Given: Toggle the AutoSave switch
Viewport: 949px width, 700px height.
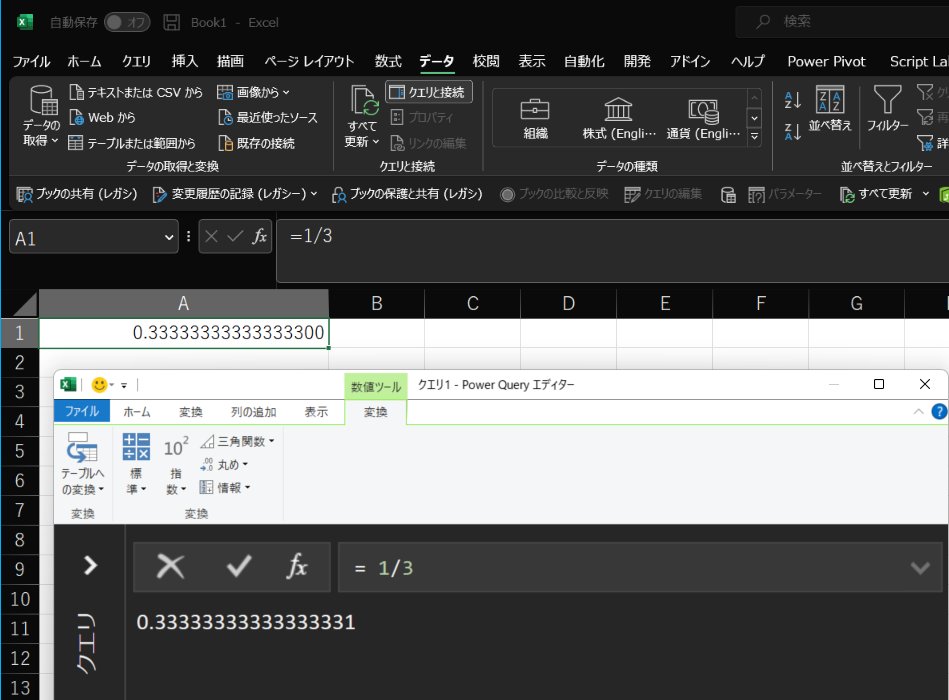Looking at the screenshot, I should pos(126,22).
